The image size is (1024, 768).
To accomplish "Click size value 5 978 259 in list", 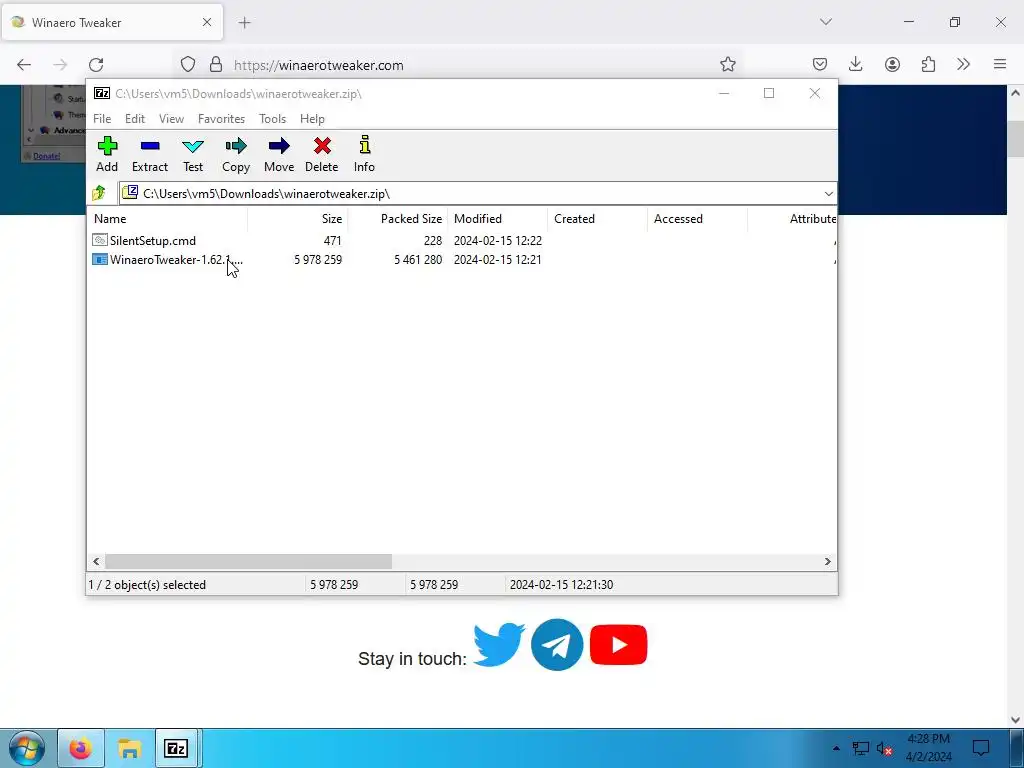I will pyautogui.click(x=317, y=259).
